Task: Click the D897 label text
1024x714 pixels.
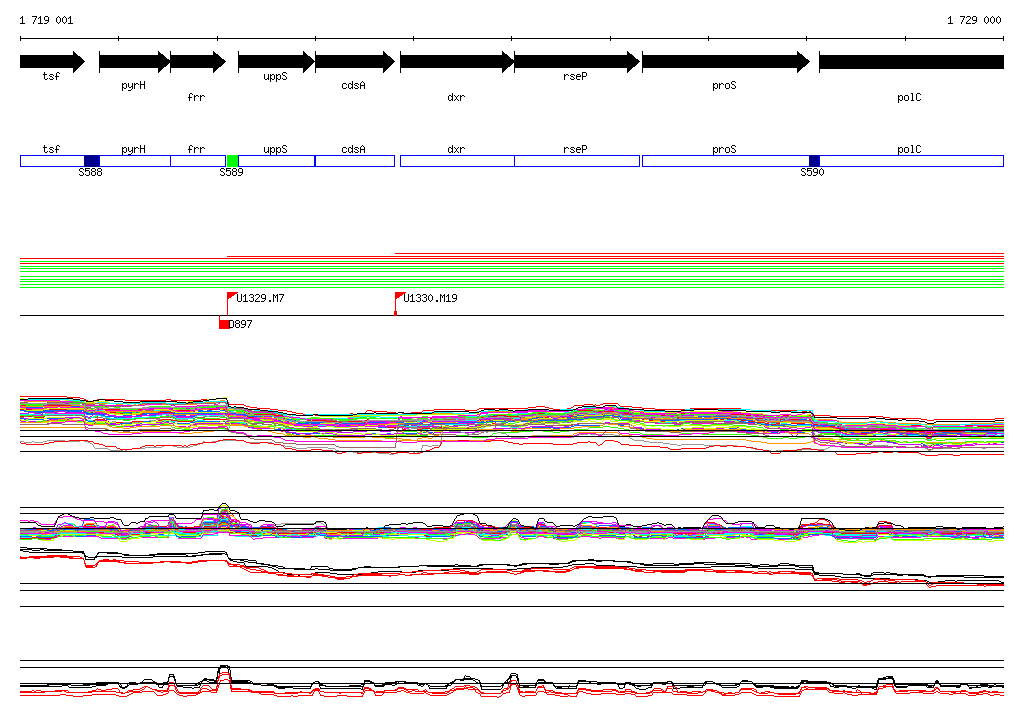Action: click(241, 324)
